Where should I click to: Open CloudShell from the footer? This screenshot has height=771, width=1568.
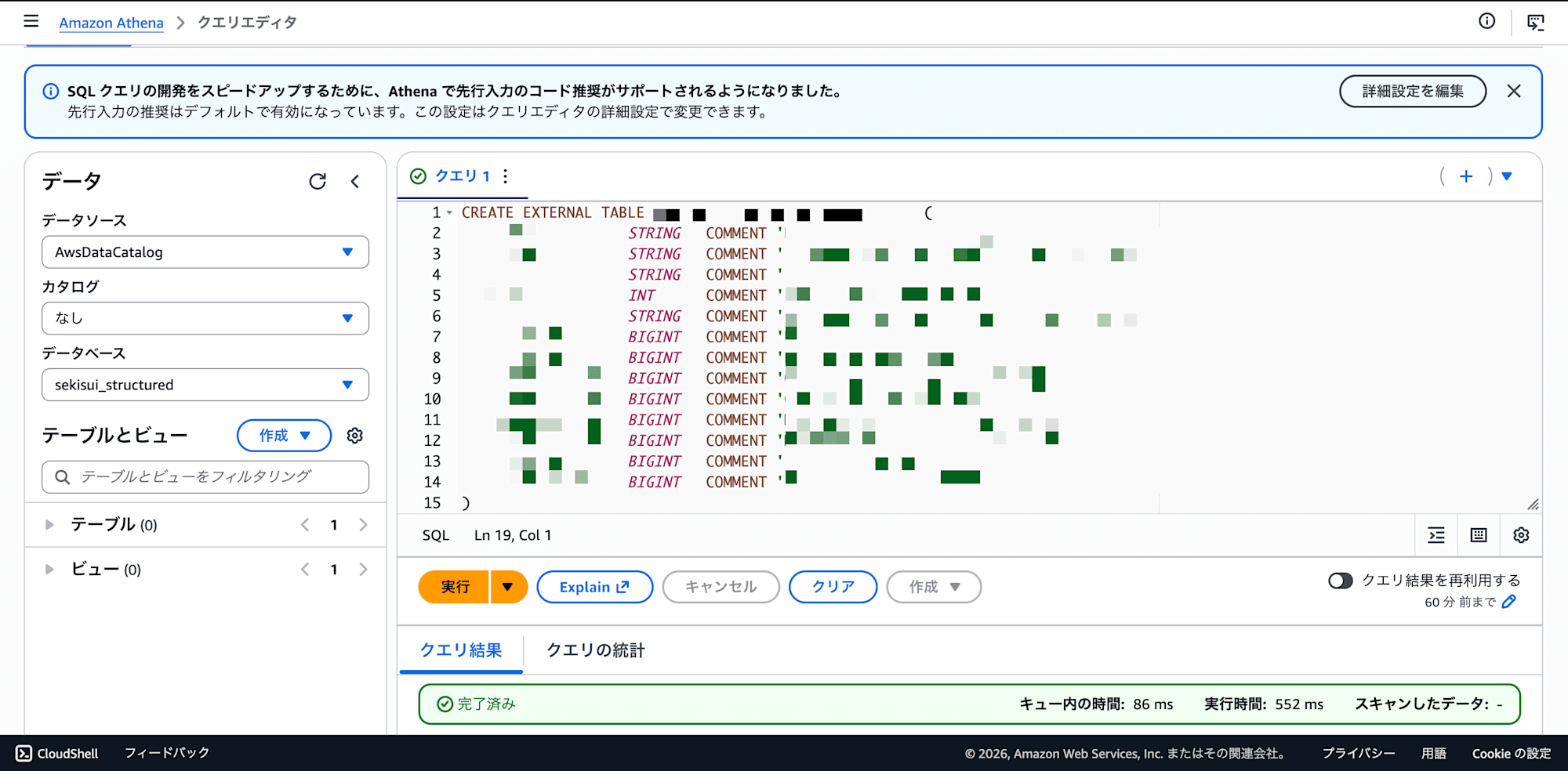(57, 753)
